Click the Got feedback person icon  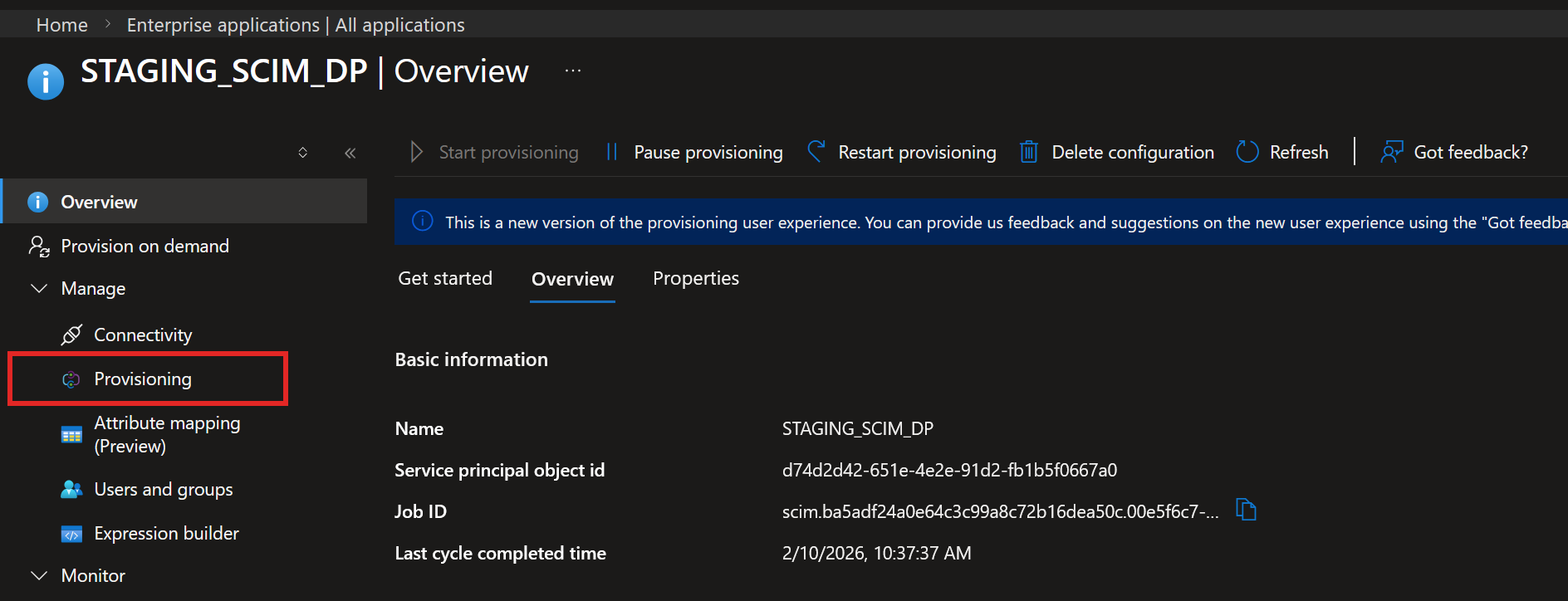click(x=1392, y=151)
